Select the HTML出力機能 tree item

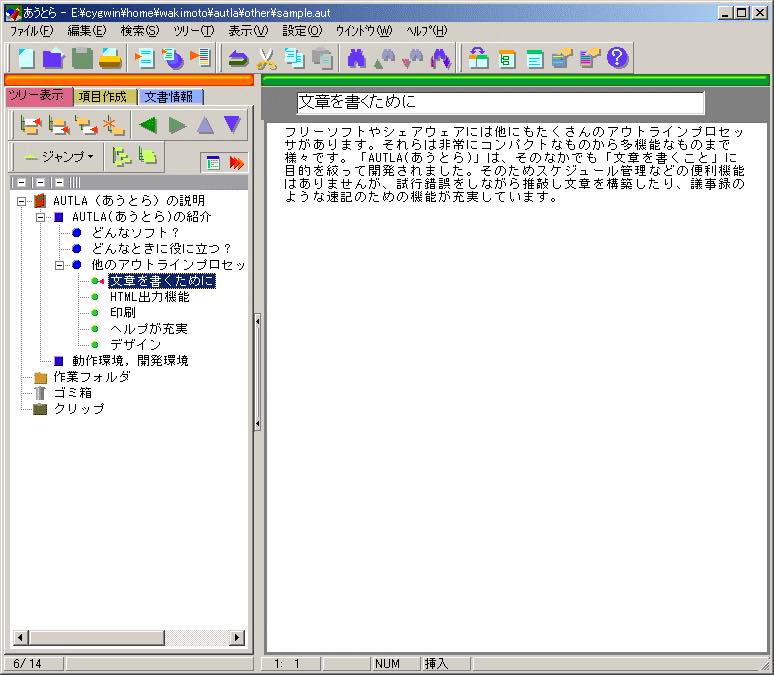pos(149,297)
